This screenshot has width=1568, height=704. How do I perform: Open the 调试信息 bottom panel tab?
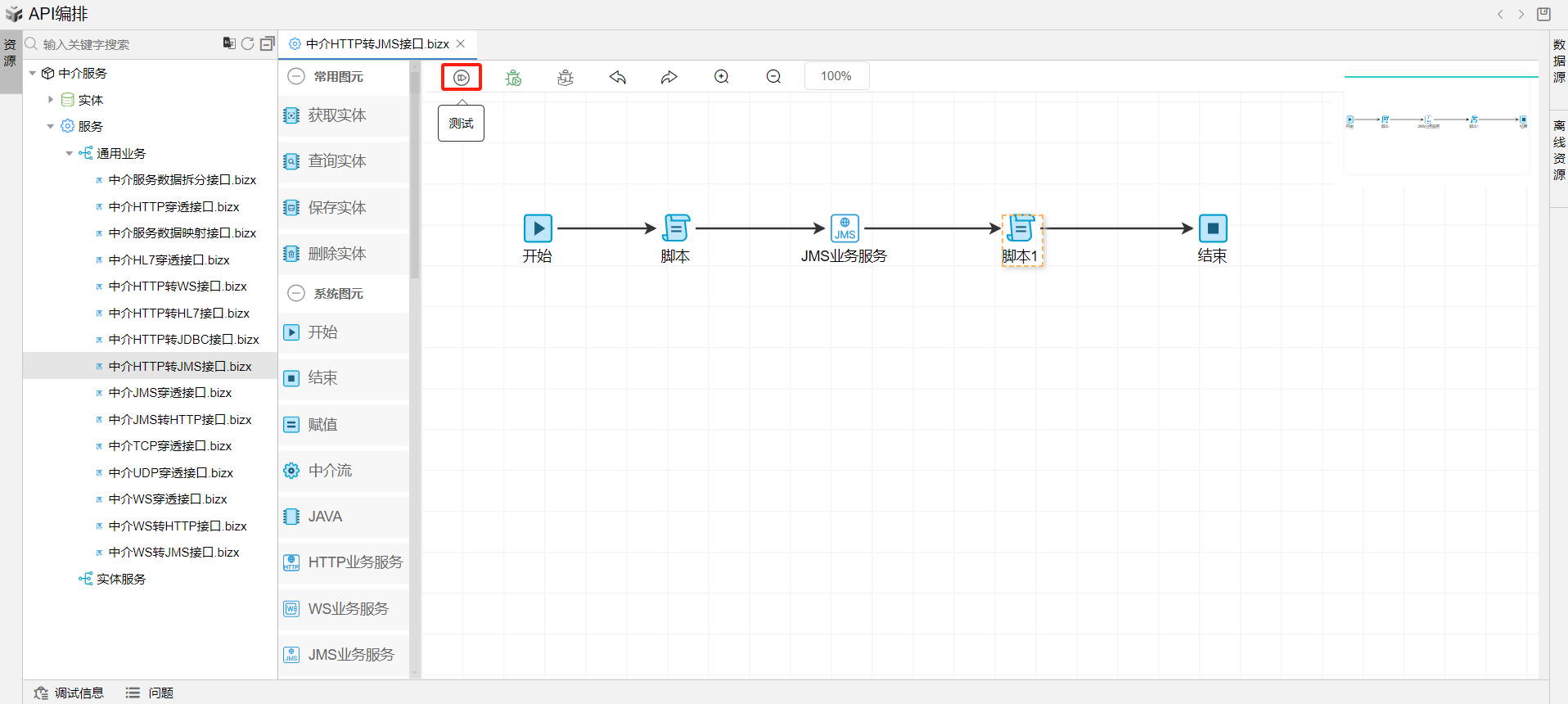click(70, 693)
